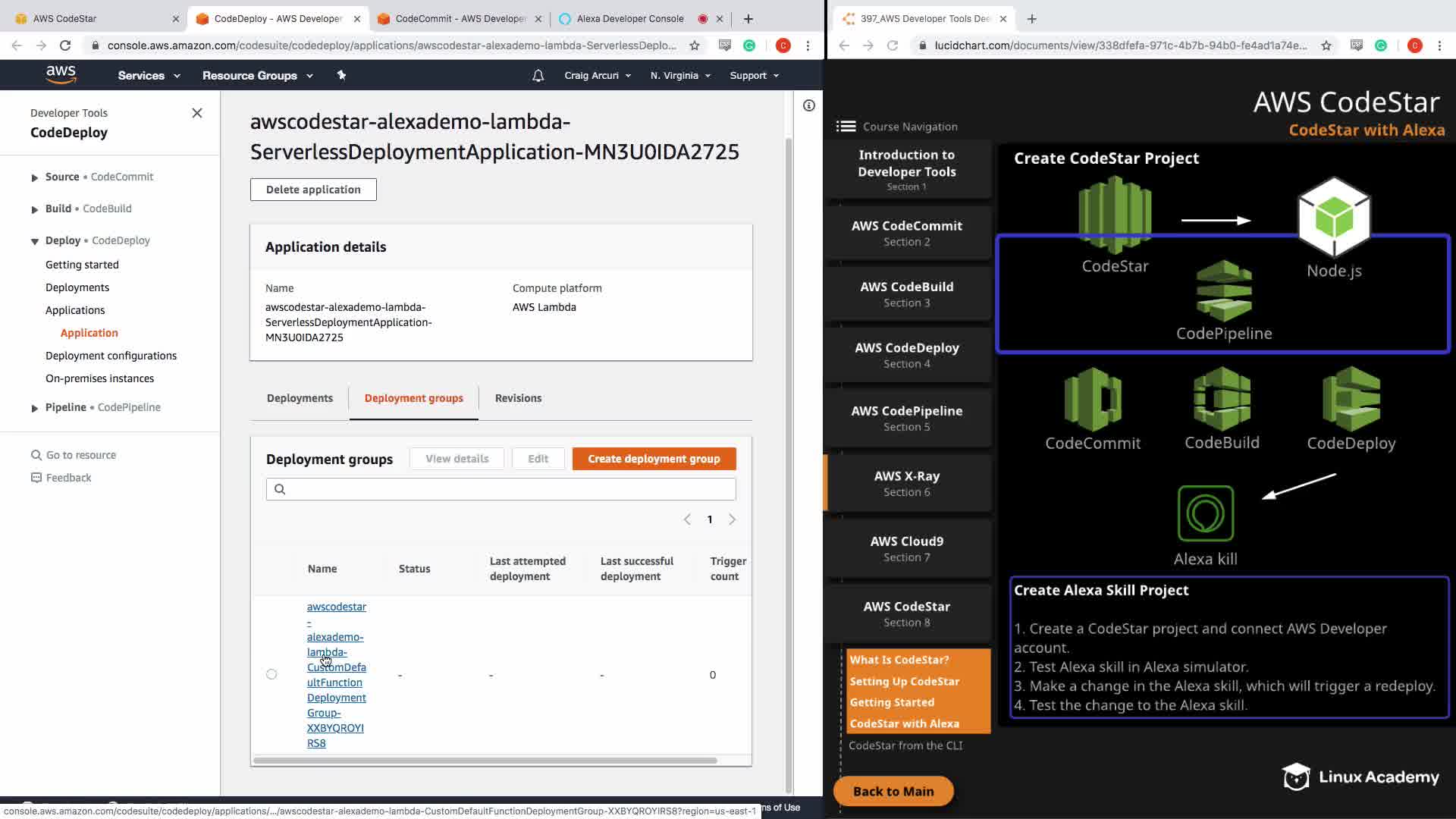Click the CodeCommit icon in the diagram
The image size is (1456, 819).
(1092, 399)
